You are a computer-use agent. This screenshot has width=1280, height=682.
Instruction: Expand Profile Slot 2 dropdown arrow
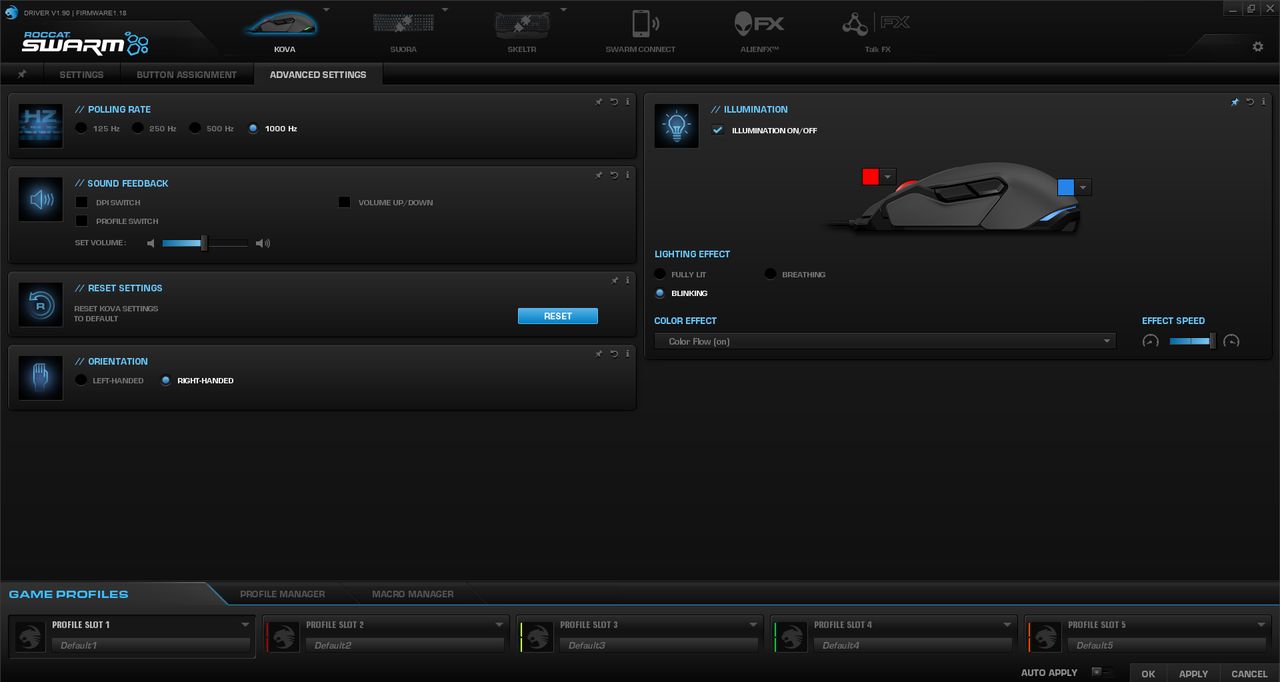click(499, 625)
